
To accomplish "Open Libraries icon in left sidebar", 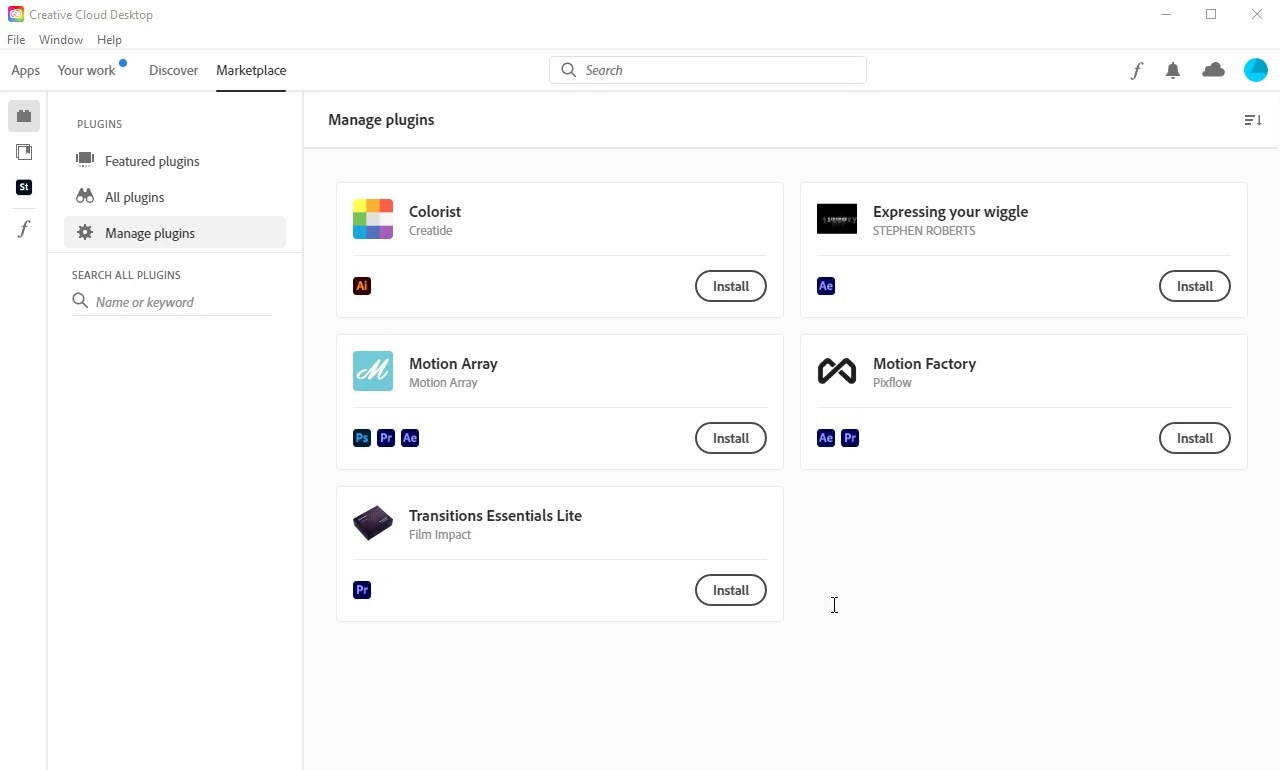I will (24, 152).
